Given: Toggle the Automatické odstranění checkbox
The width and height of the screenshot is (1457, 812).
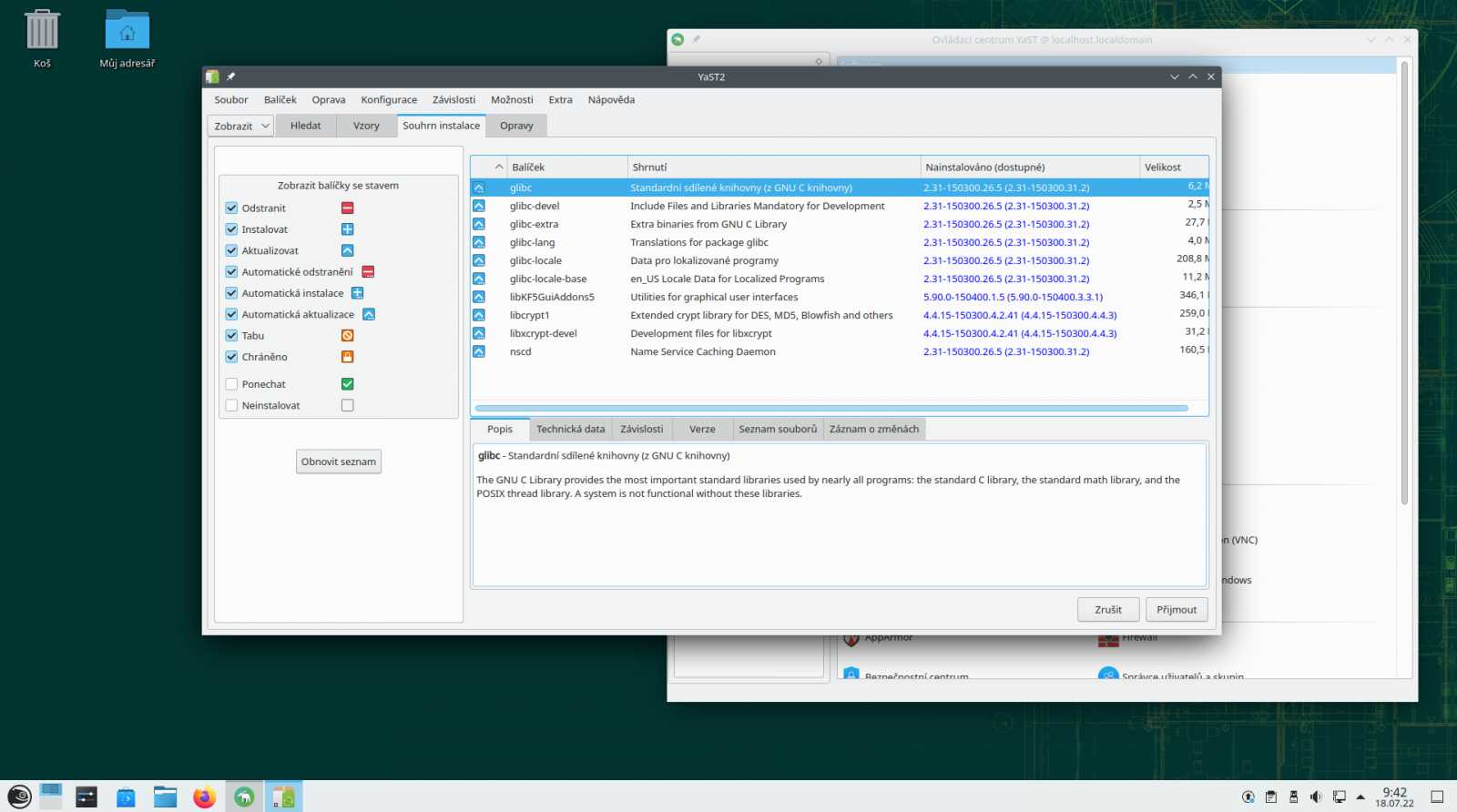Looking at the screenshot, I should point(231,272).
